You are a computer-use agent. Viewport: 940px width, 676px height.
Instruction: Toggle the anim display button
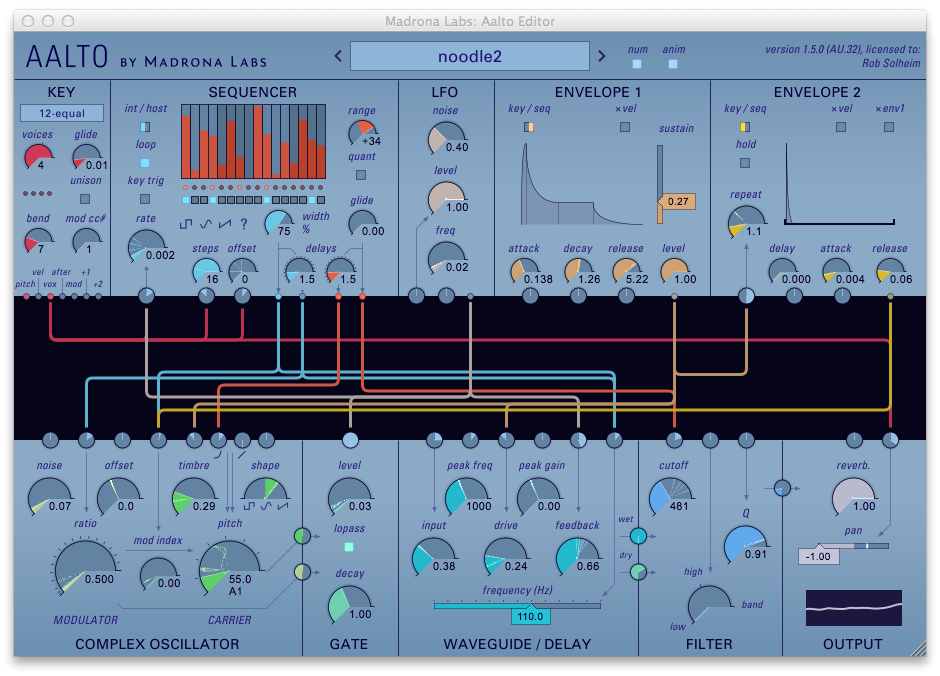click(673, 64)
